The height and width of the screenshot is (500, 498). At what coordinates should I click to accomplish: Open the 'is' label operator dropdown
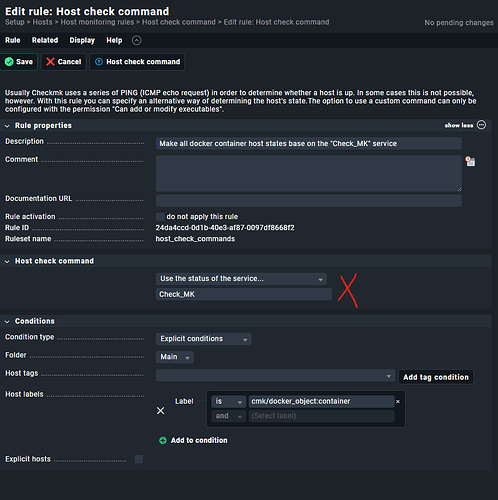(229, 401)
